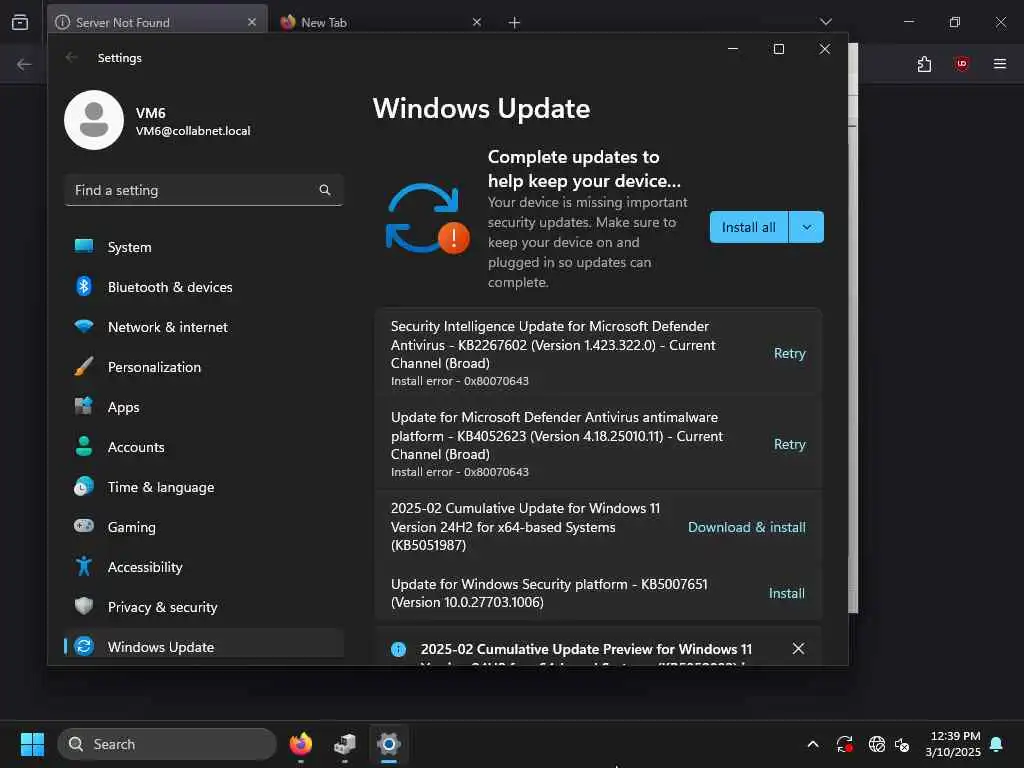The image size is (1024, 768).
Task: Open the installer app on taskbar
Action: (345, 744)
